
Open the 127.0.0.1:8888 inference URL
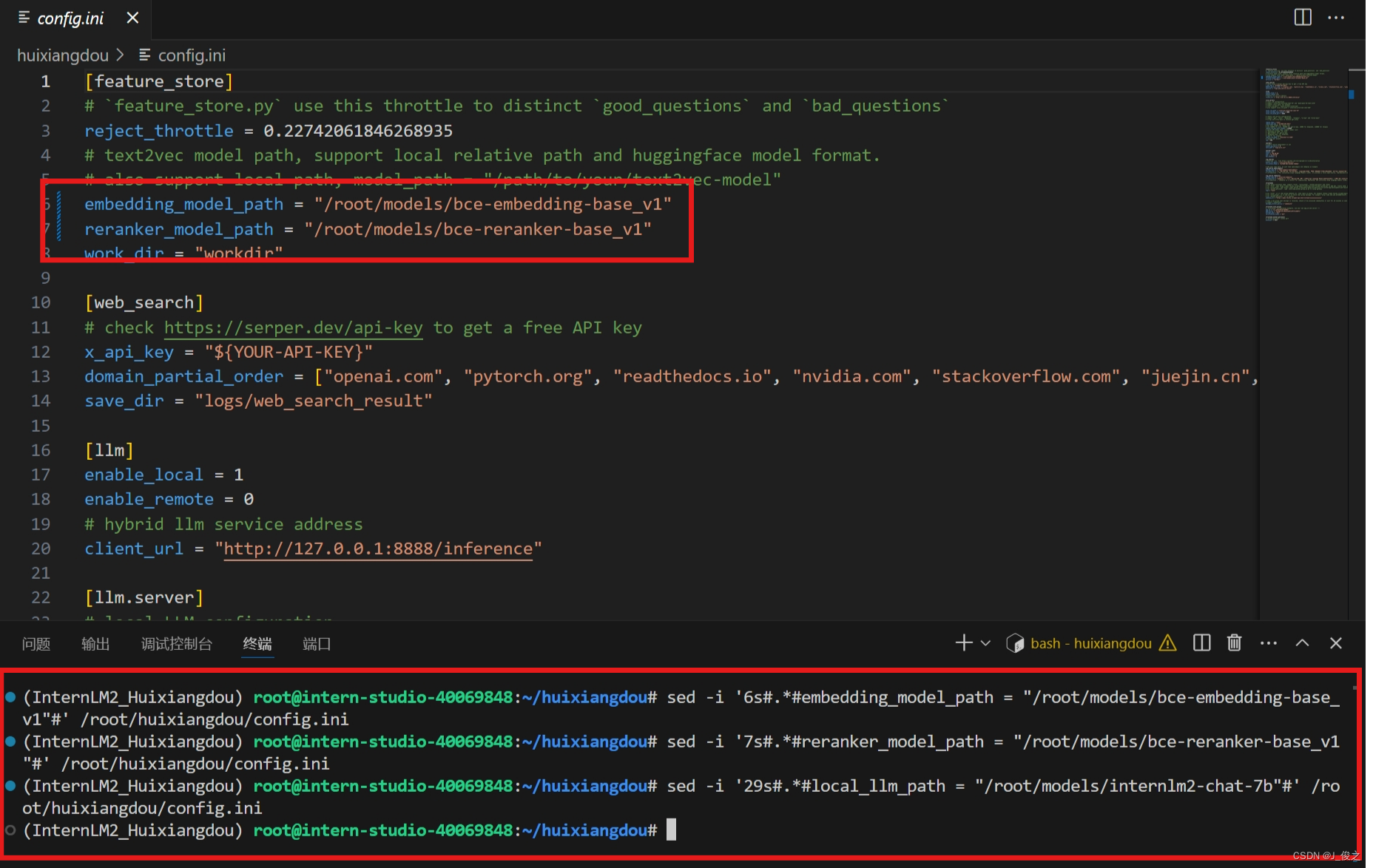coord(378,549)
